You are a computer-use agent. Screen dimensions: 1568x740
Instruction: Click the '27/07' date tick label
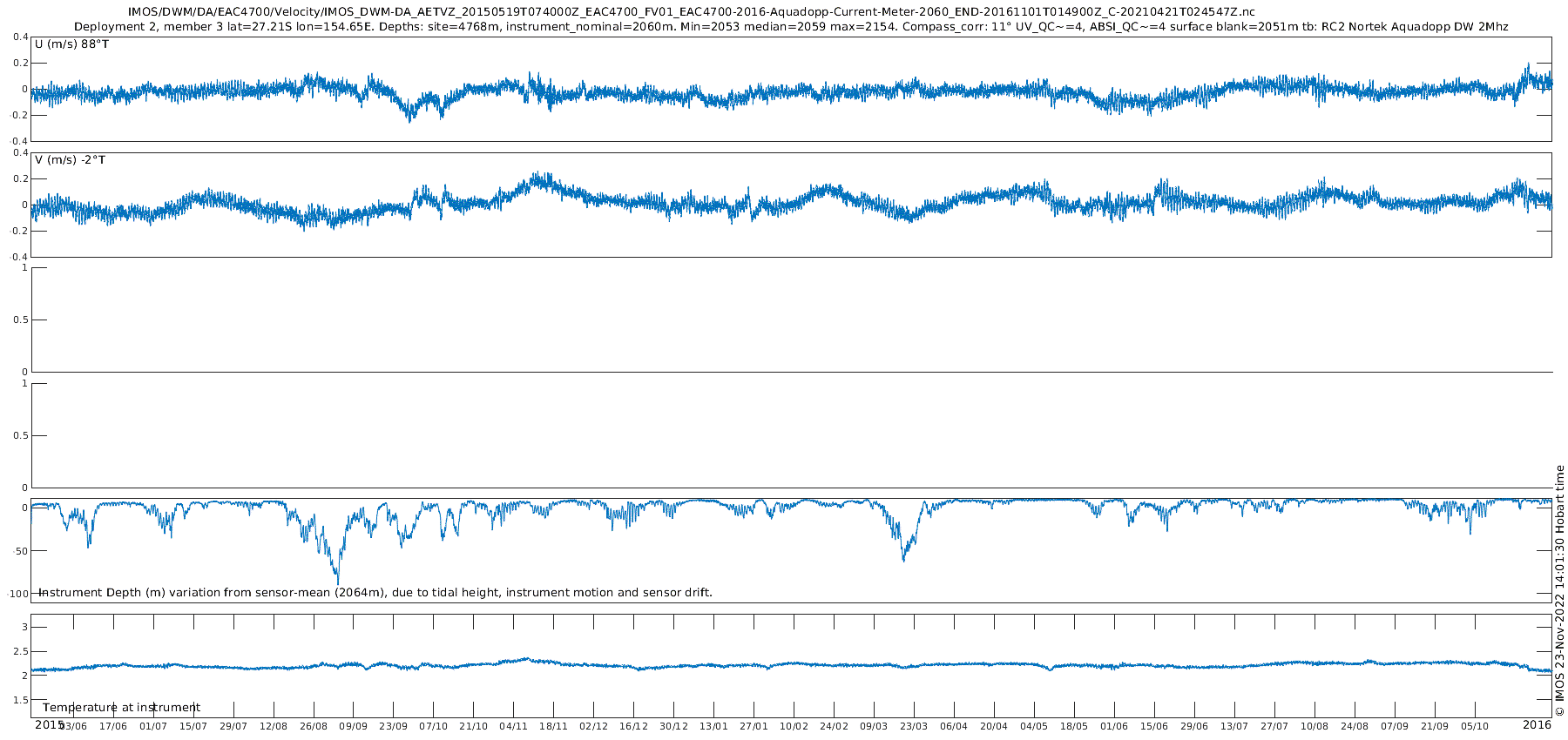[1275, 726]
